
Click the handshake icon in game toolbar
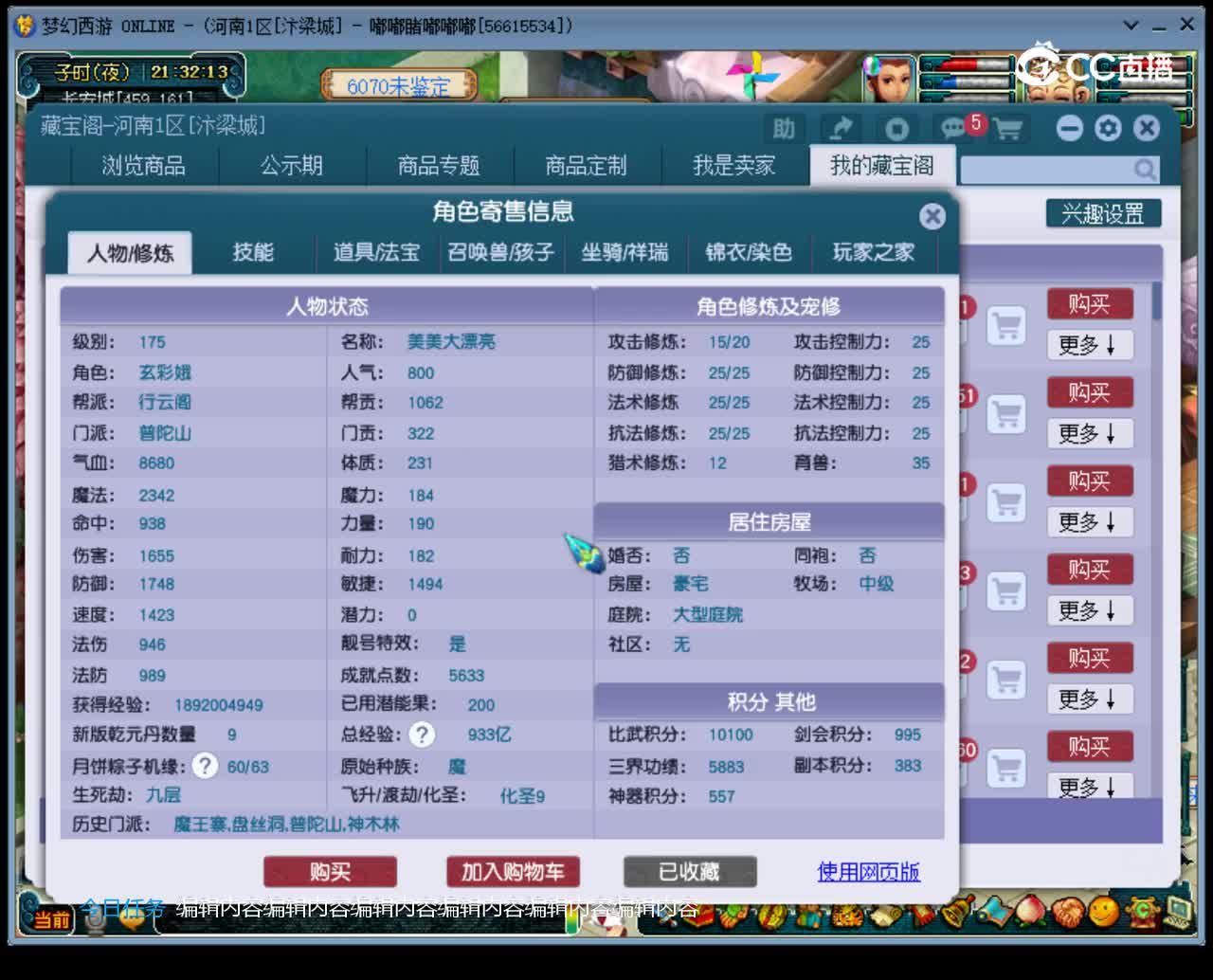pyautogui.click(x=1068, y=912)
